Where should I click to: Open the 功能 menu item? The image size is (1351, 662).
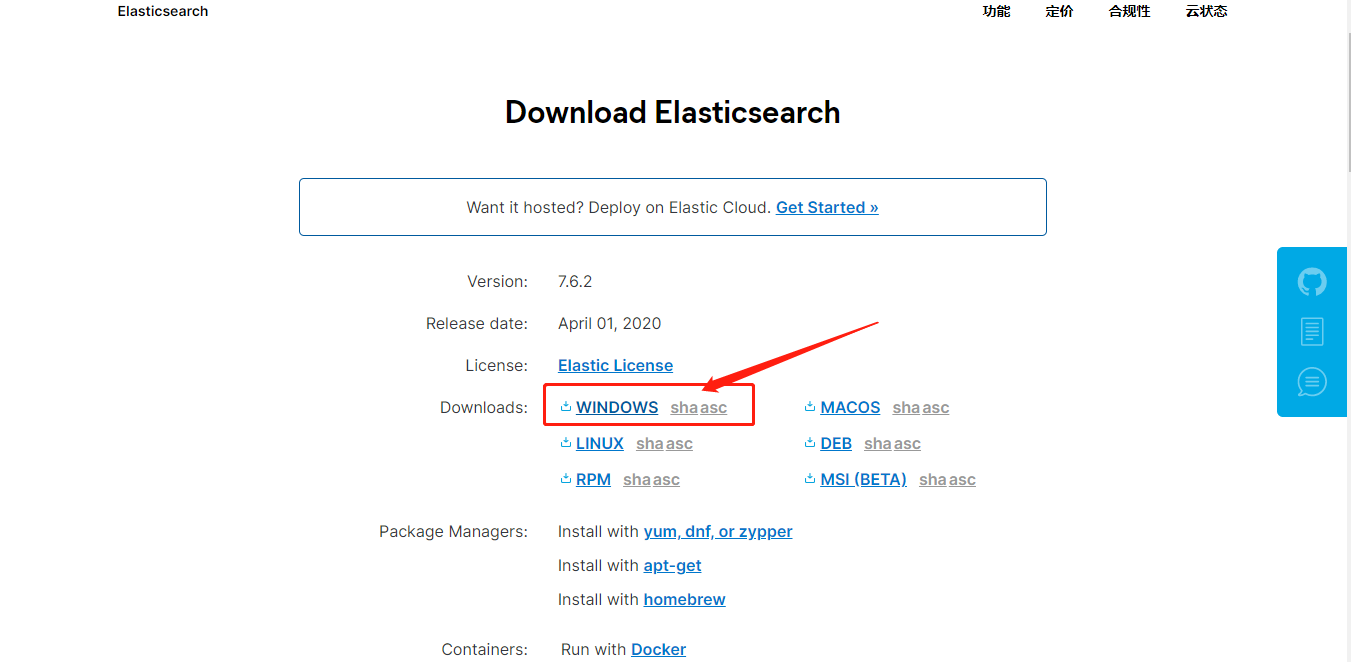996,11
